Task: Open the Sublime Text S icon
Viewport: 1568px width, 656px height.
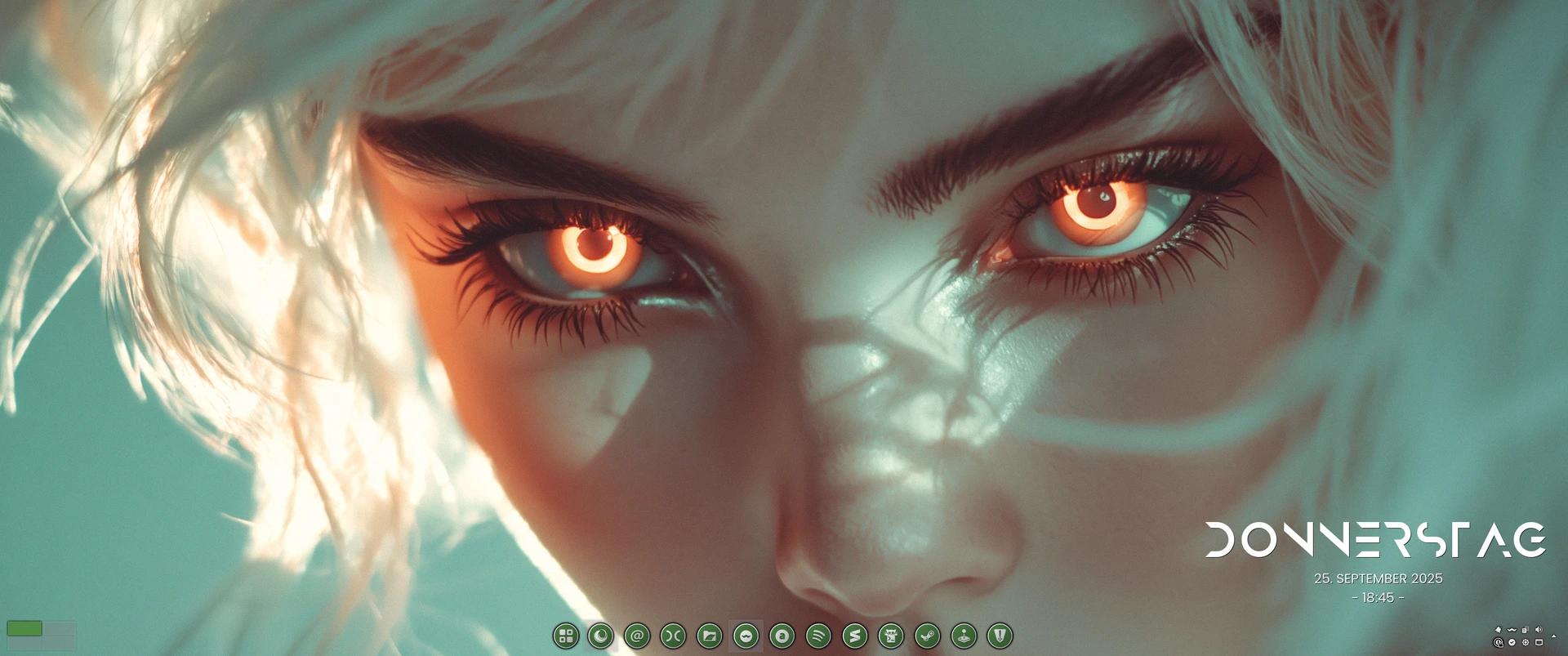Action: pos(855,636)
